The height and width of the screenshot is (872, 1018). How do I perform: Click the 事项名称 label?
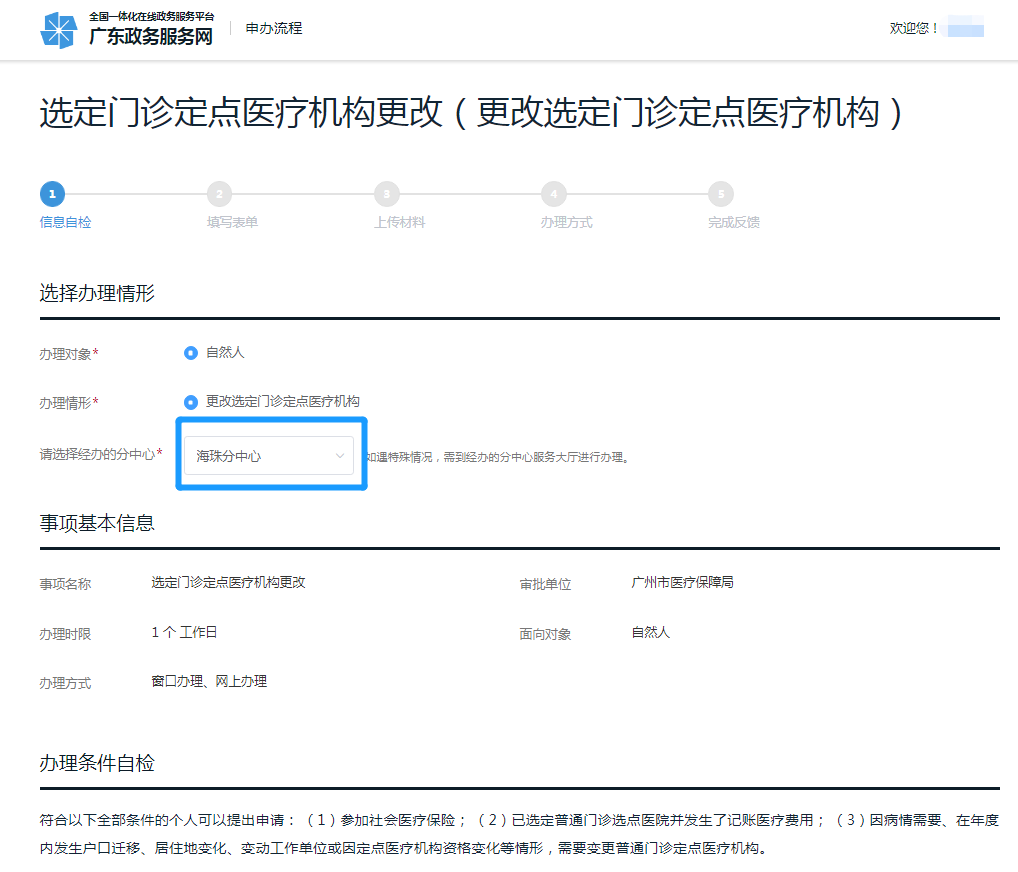66,584
